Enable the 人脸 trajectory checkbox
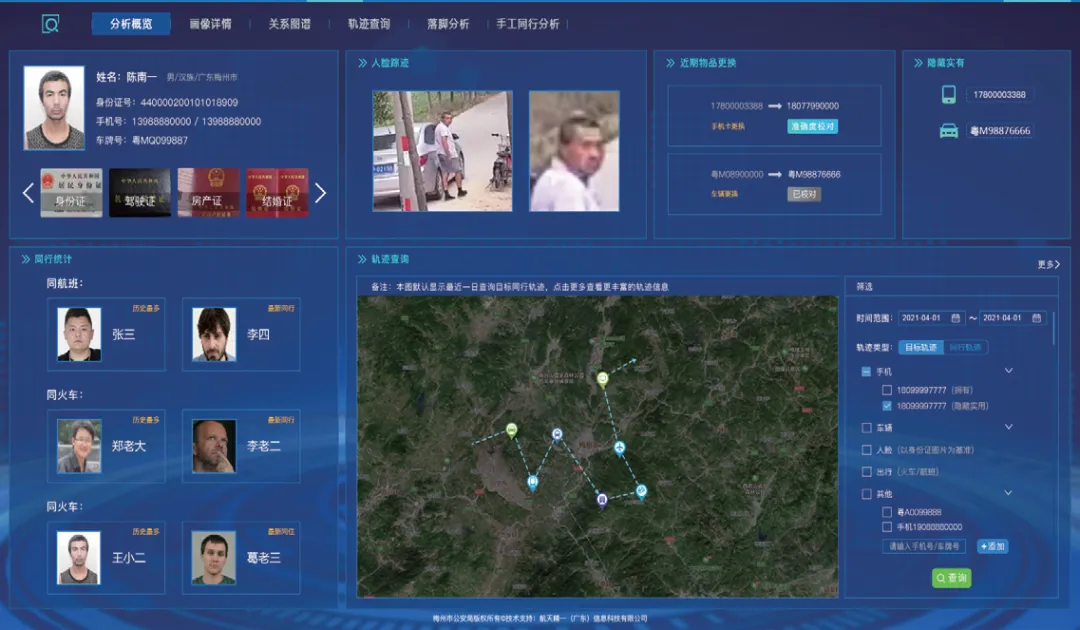 [866, 450]
